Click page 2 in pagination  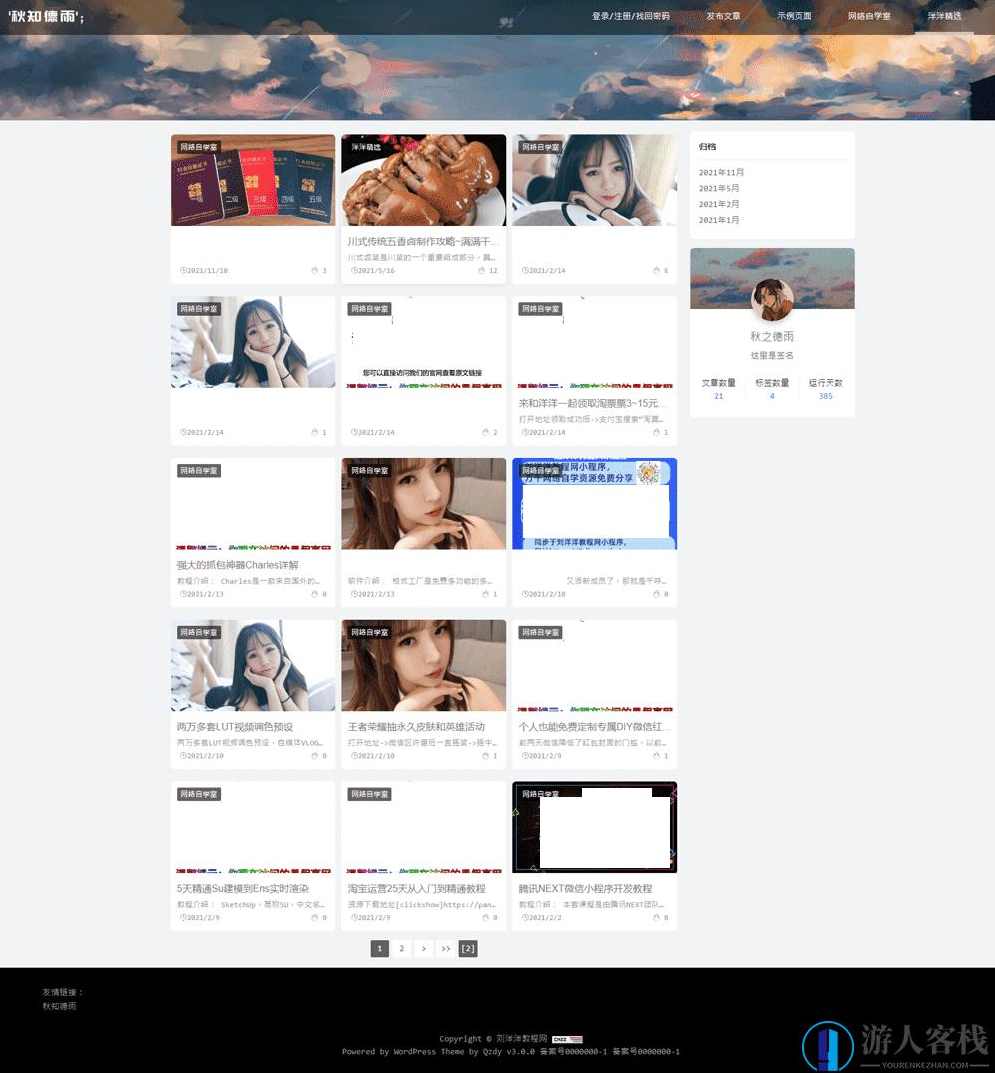coord(401,948)
